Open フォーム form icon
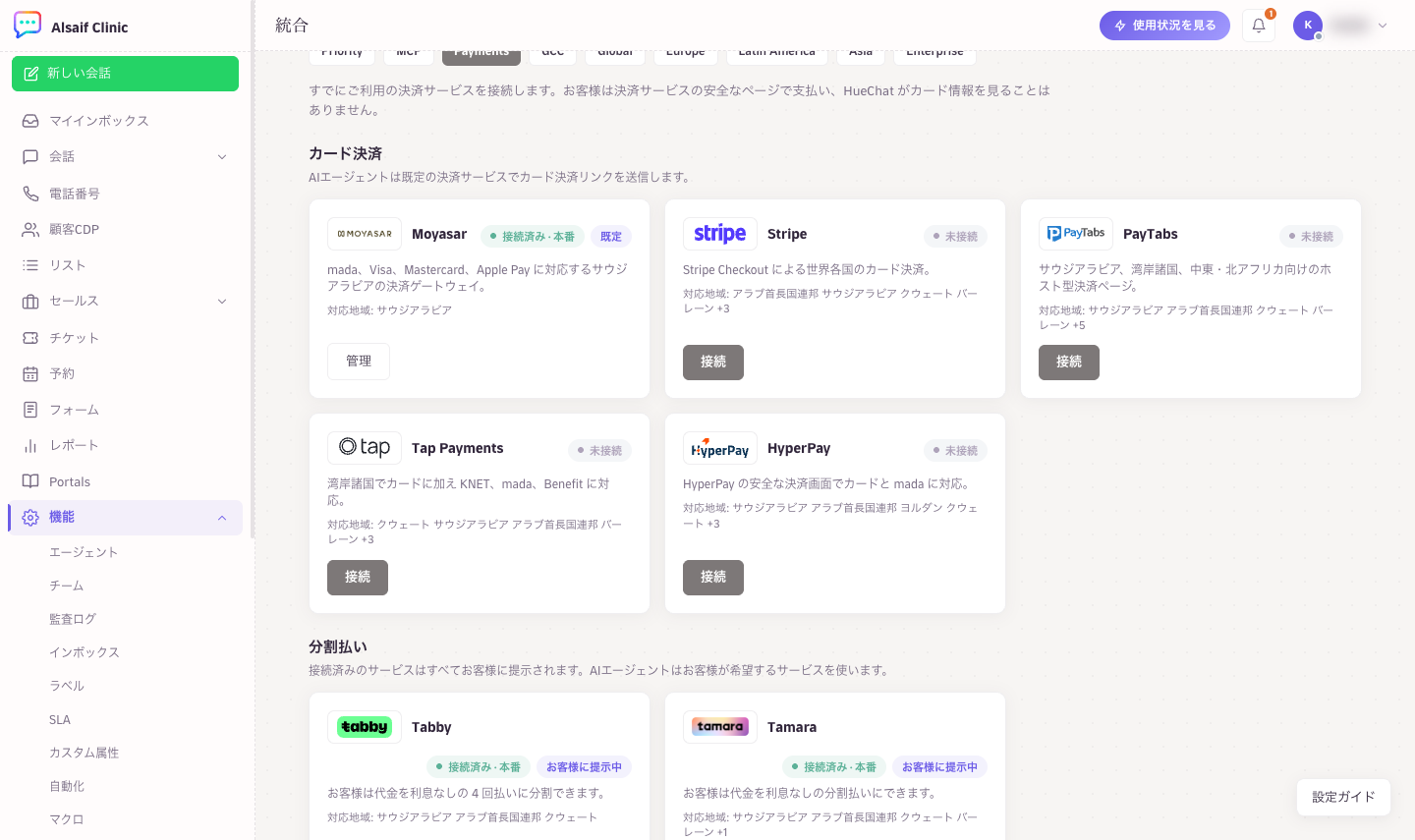 [x=30, y=410]
